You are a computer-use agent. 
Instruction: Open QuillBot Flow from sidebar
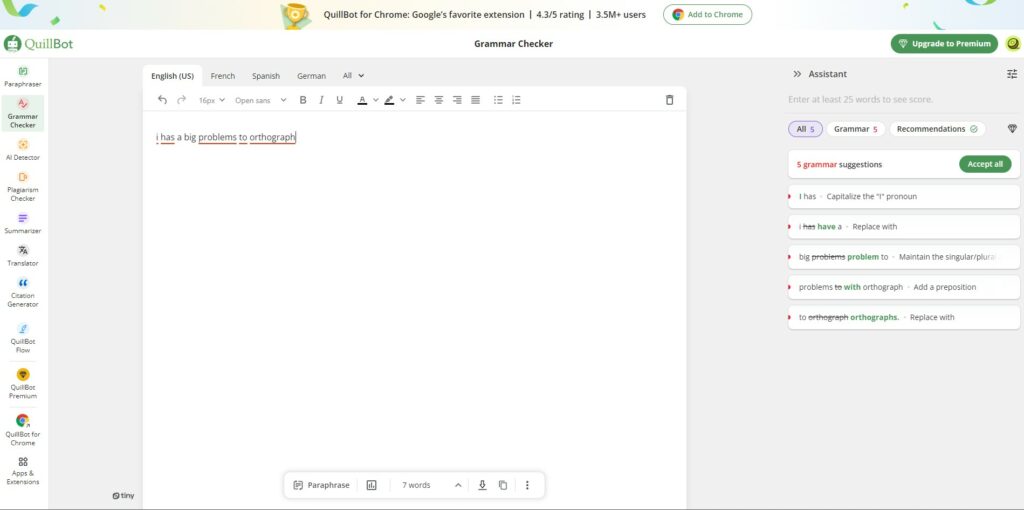pos(23,338)
